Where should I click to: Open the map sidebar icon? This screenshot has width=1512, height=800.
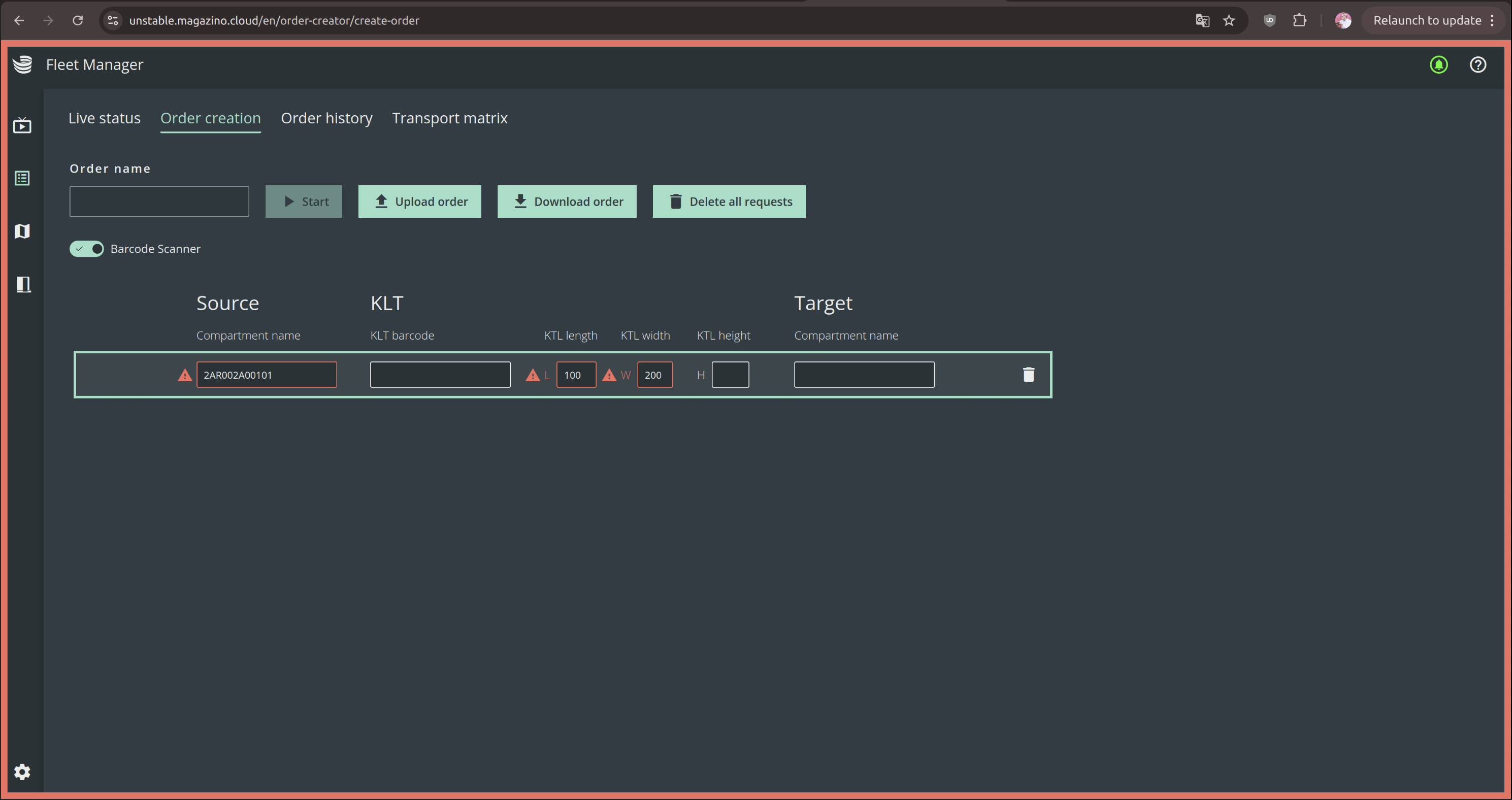22,231
